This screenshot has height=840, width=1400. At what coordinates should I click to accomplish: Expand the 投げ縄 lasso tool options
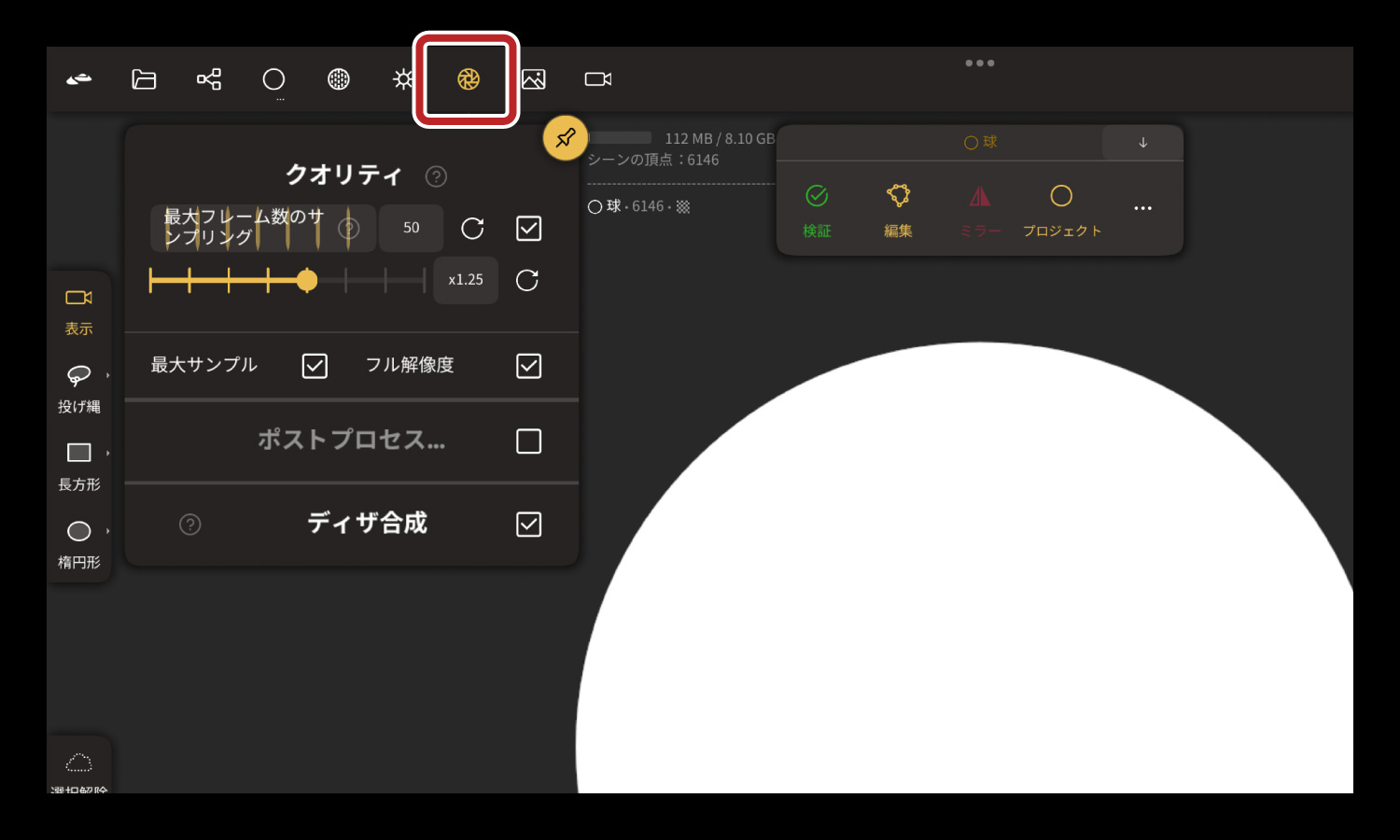pyautogui.click(x=108, y=375)
